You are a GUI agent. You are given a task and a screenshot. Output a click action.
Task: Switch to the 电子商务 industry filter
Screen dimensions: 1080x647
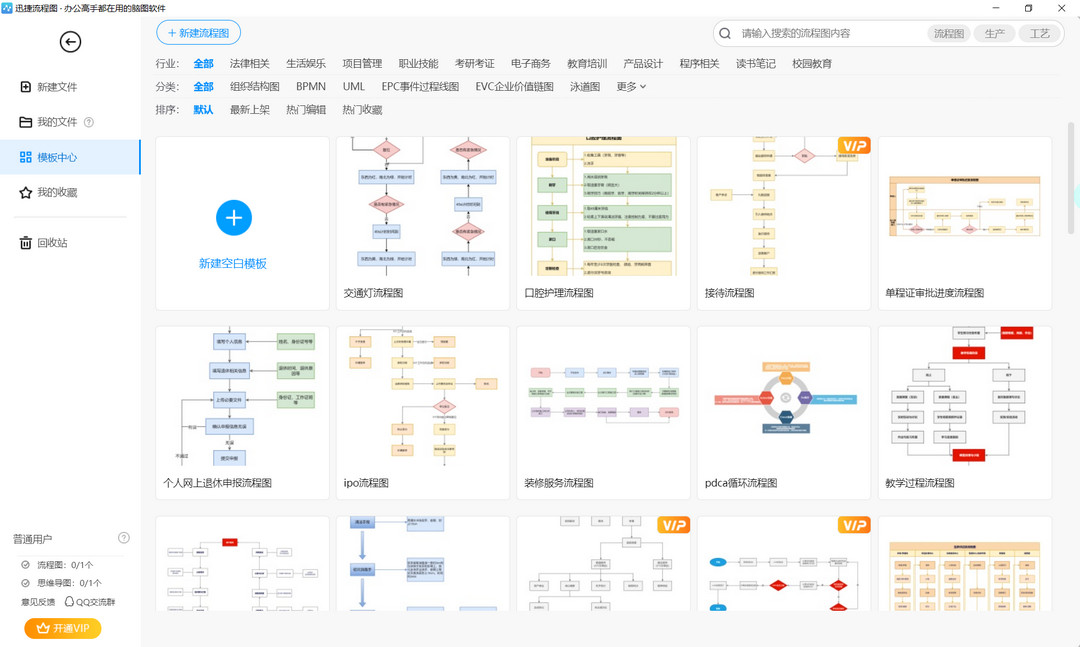click(530, 62)
